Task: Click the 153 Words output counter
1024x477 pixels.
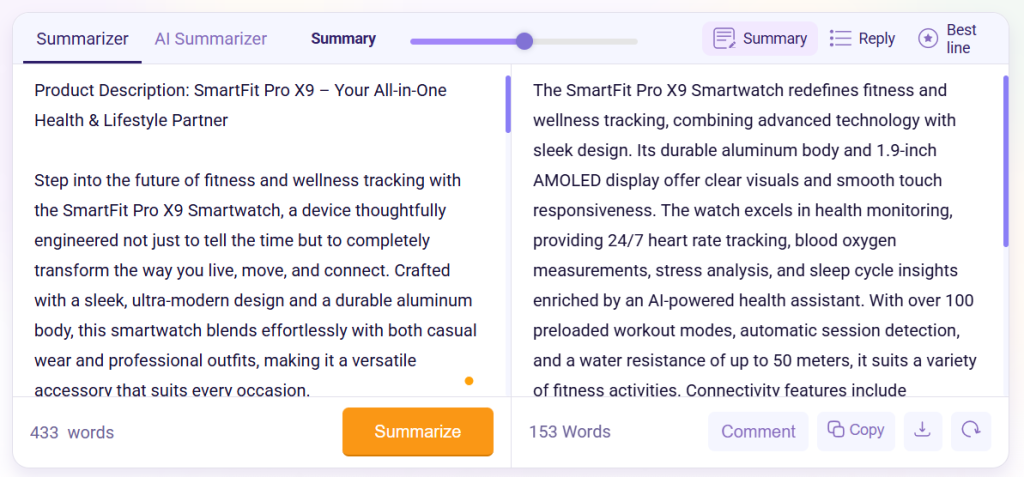Action: [x=570, y=432]
